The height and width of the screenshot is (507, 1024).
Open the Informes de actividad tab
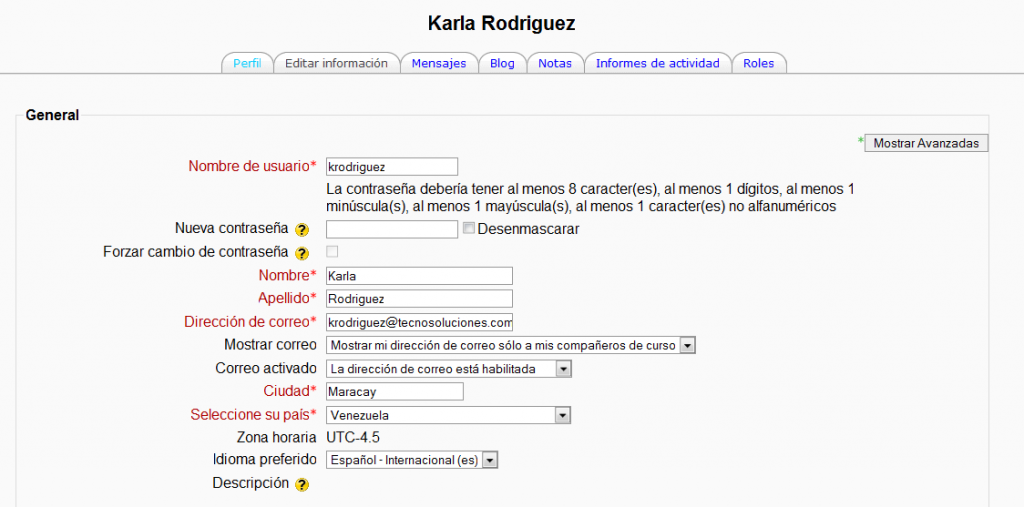(x=657, y=63)
